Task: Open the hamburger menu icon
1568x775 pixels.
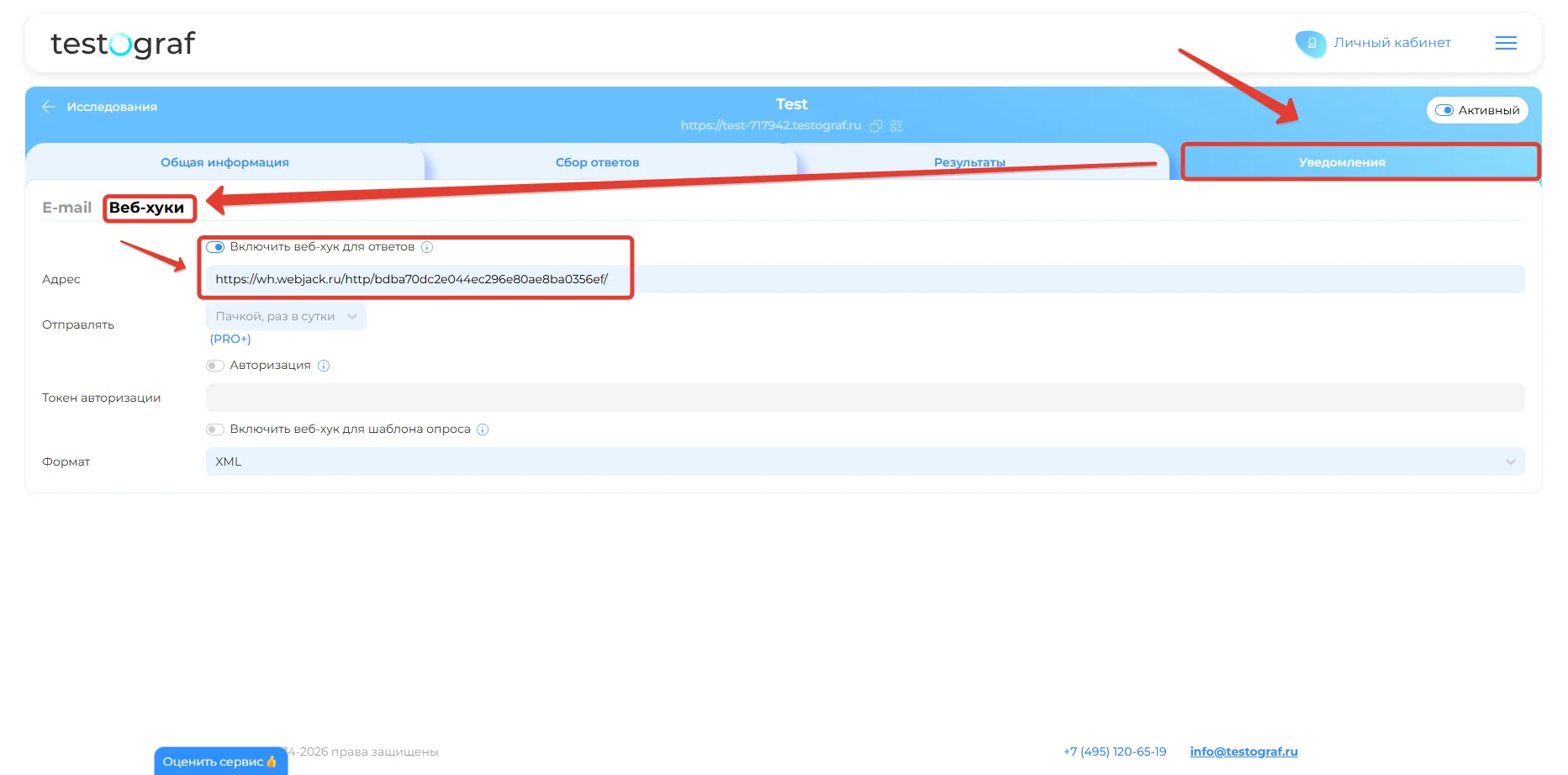Action: pyautogui.click(x=1506, y=43)
